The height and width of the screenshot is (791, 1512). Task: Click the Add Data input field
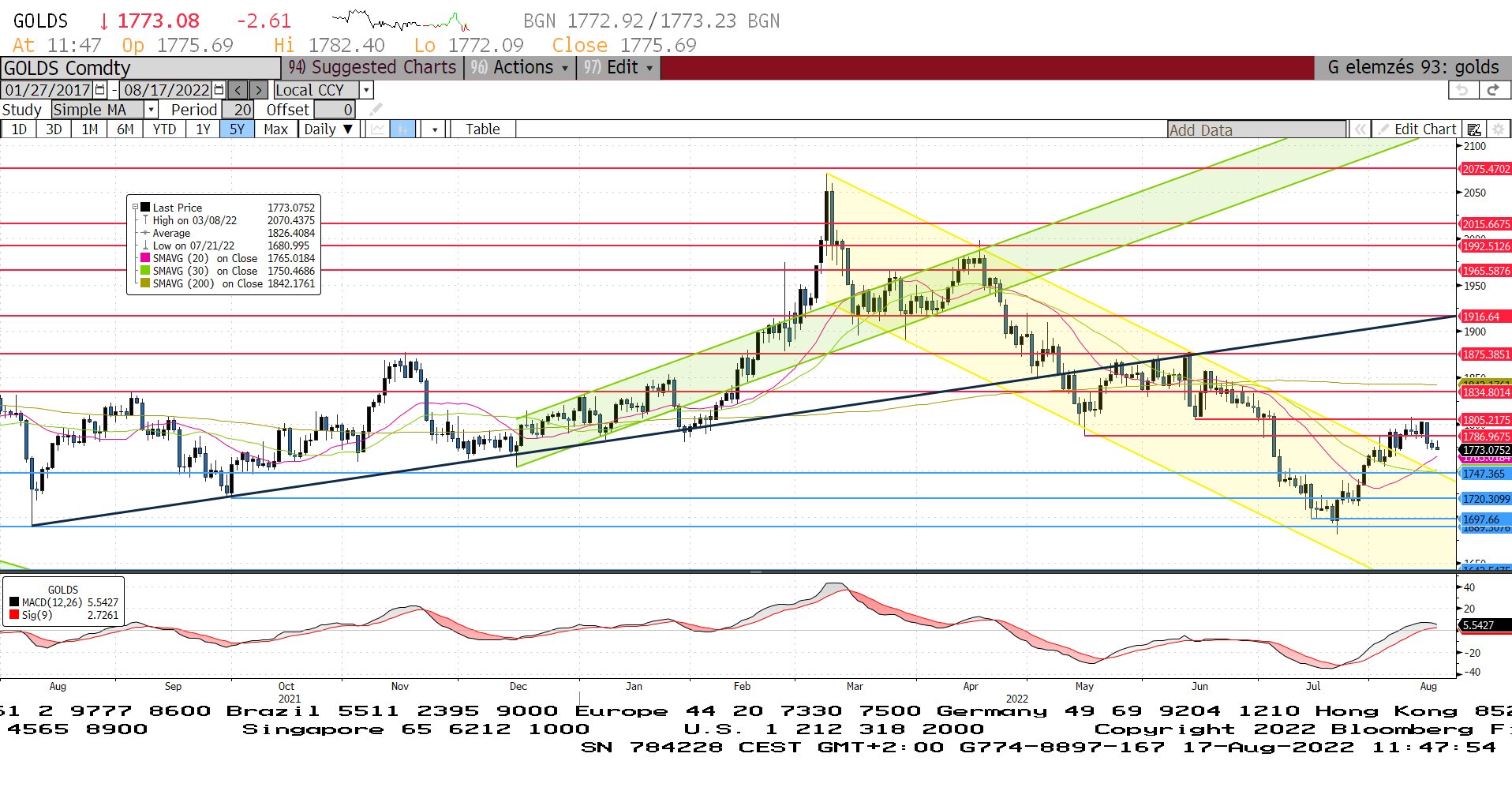coord(1257,129)
